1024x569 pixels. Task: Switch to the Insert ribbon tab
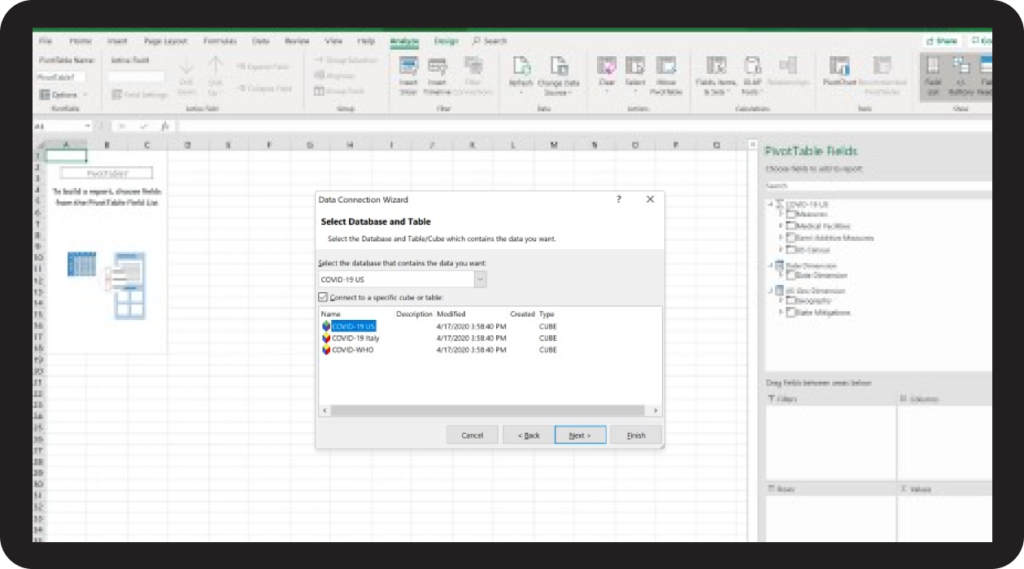click(x=117, y=41)
